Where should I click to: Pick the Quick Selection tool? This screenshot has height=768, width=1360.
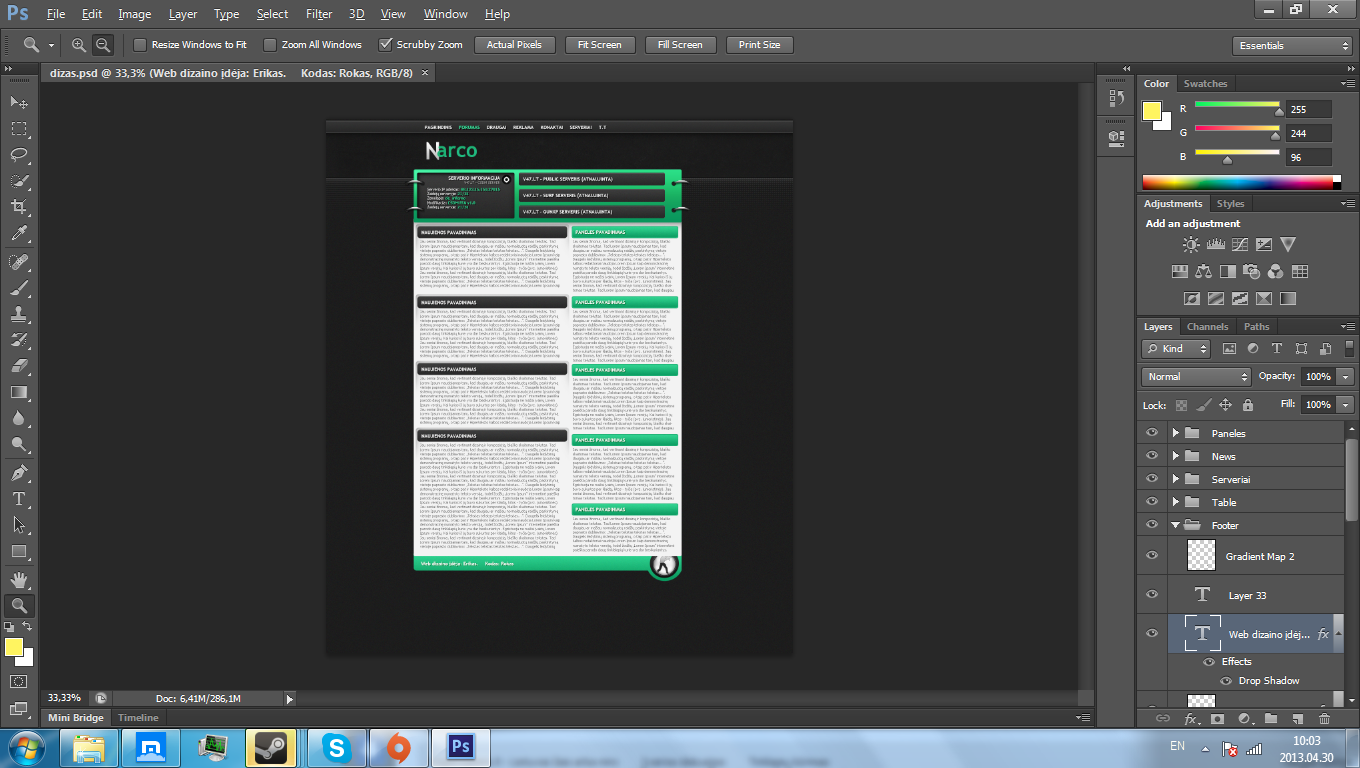coord(19,181)
